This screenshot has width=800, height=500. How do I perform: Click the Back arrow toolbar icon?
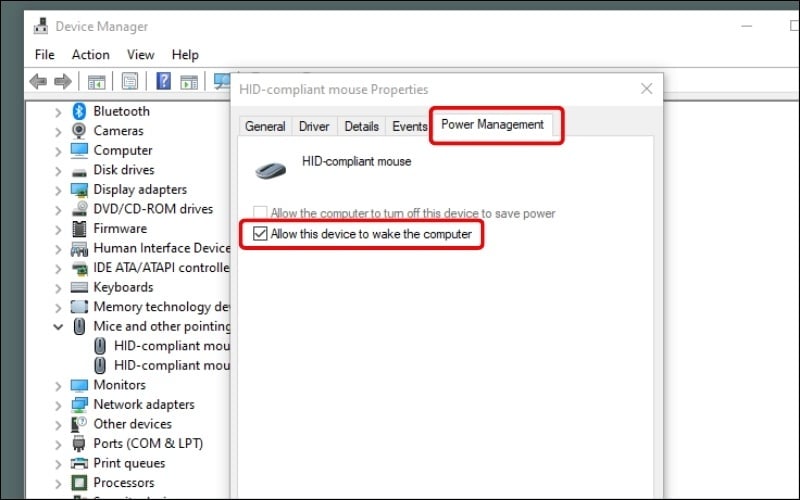coord(38,81)
